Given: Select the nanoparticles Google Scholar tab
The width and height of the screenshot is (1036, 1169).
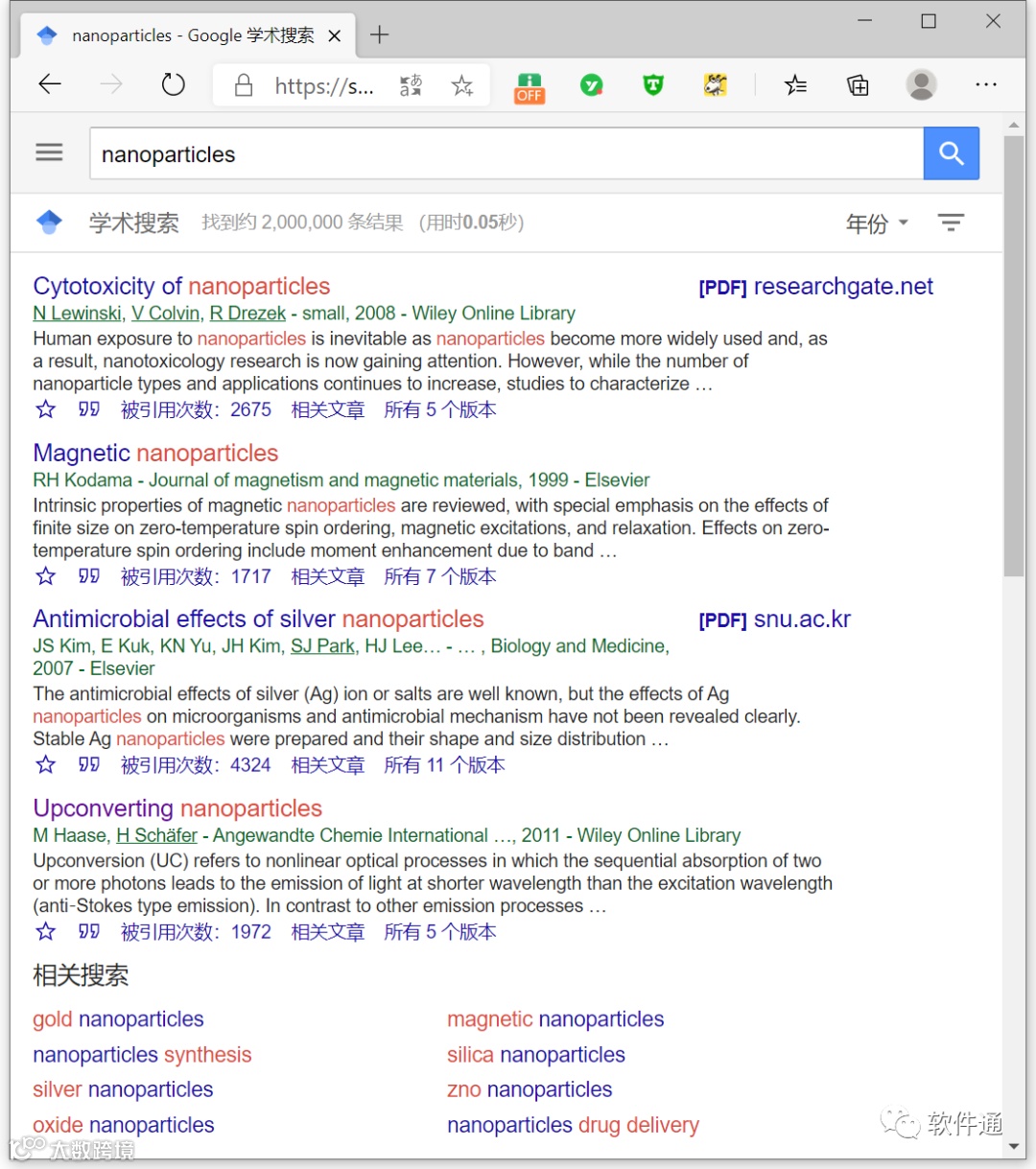Looking at the screenshot, I should coord(188,35).
